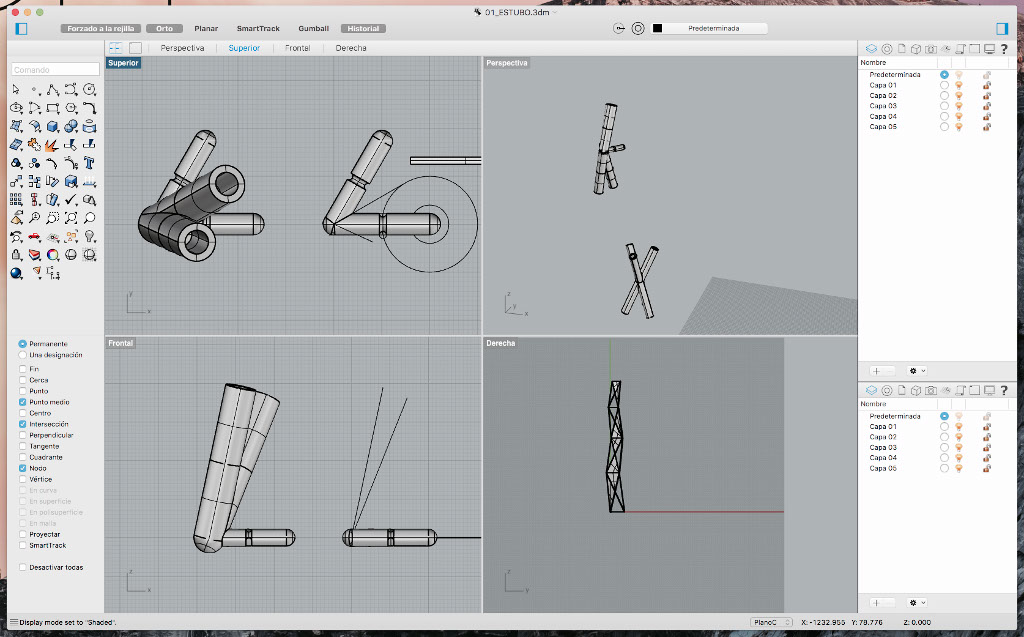Toggle the Gumball button
This screenshot has width=1024, height=637.
point(313,28)
